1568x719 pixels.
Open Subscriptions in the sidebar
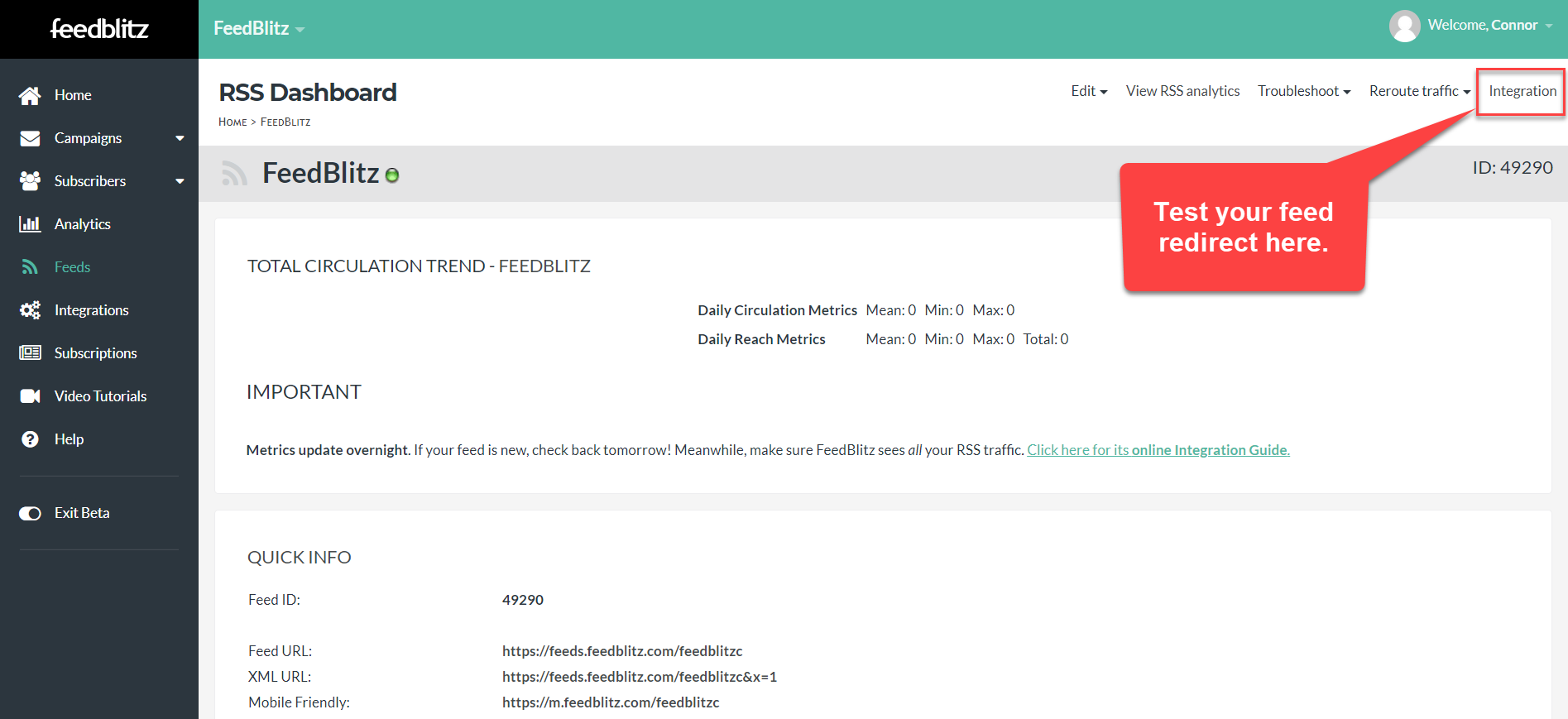96,353
